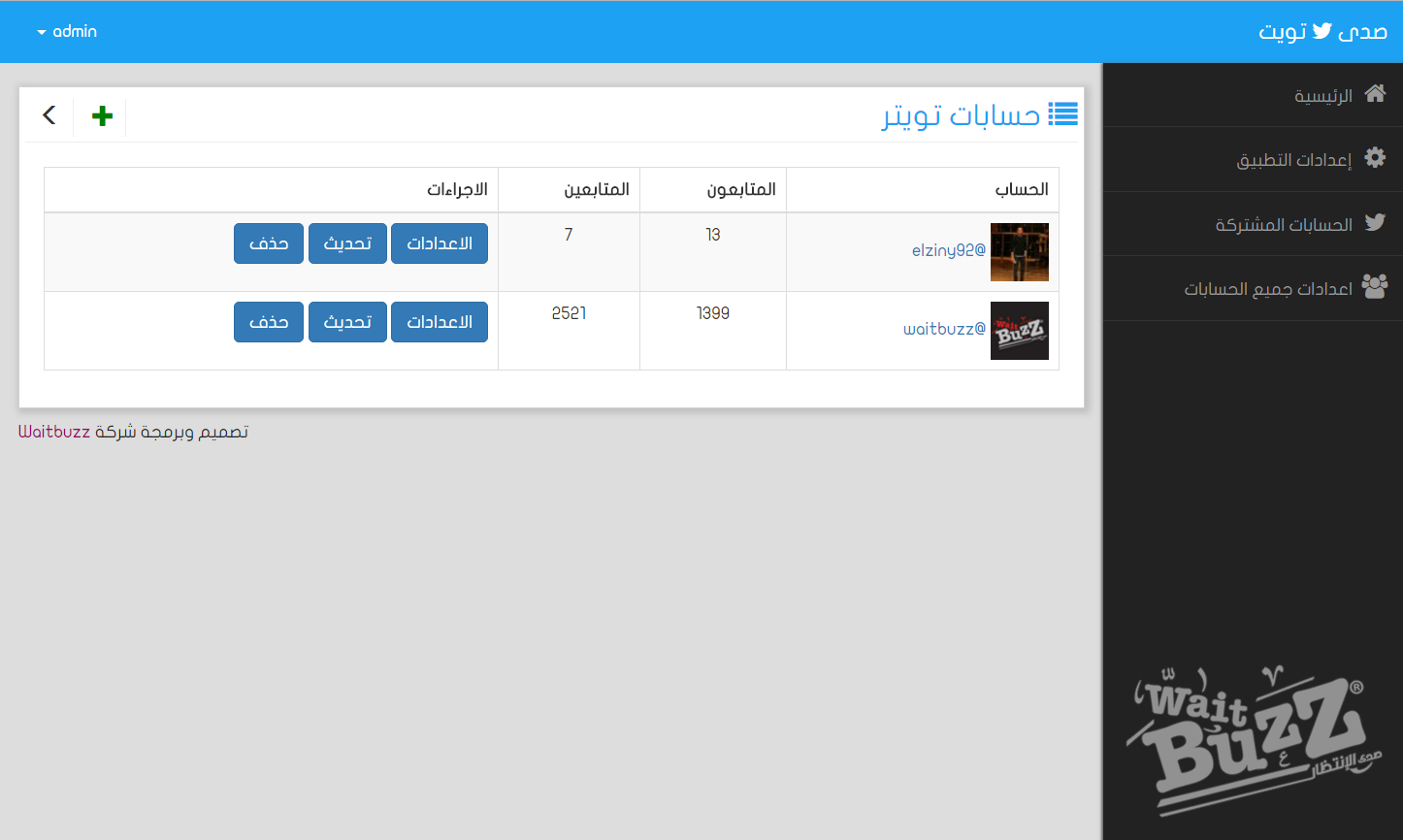
Task: Click the Waitbuzz footer link
Action: (x=54, y=432)
